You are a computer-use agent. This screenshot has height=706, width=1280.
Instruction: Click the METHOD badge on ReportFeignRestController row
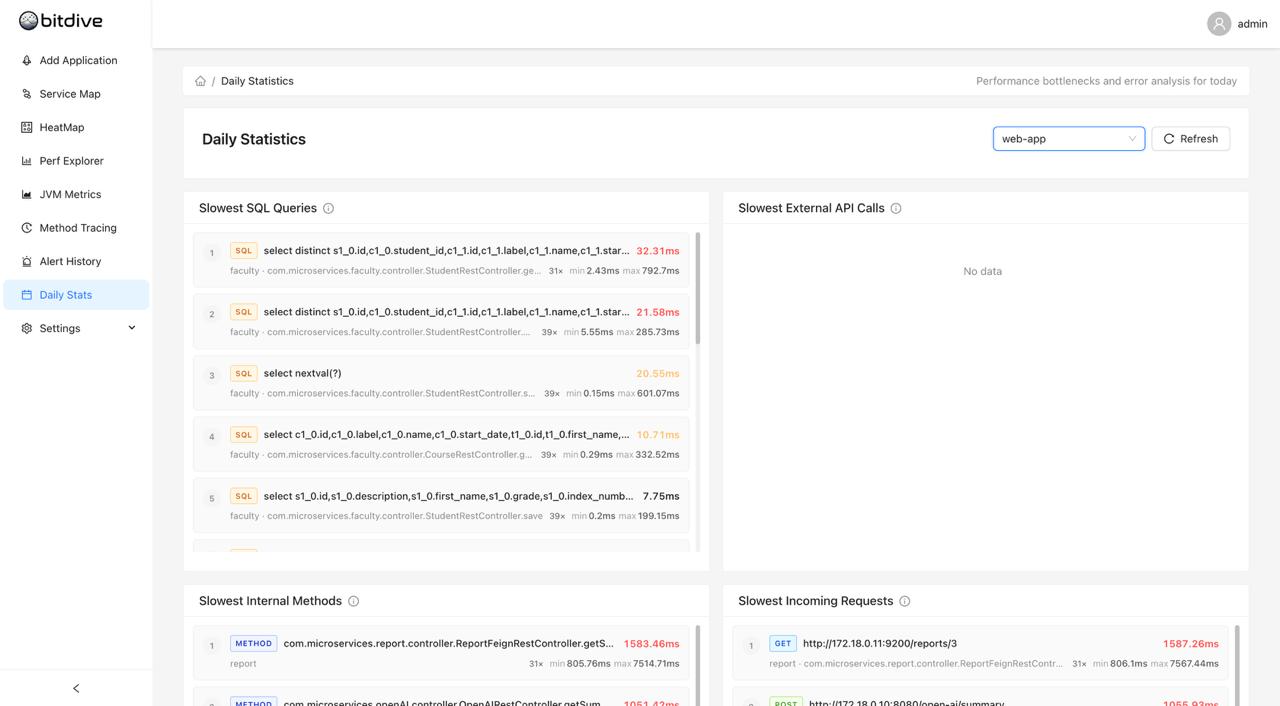pyautogui.click(x=253, y=643)
